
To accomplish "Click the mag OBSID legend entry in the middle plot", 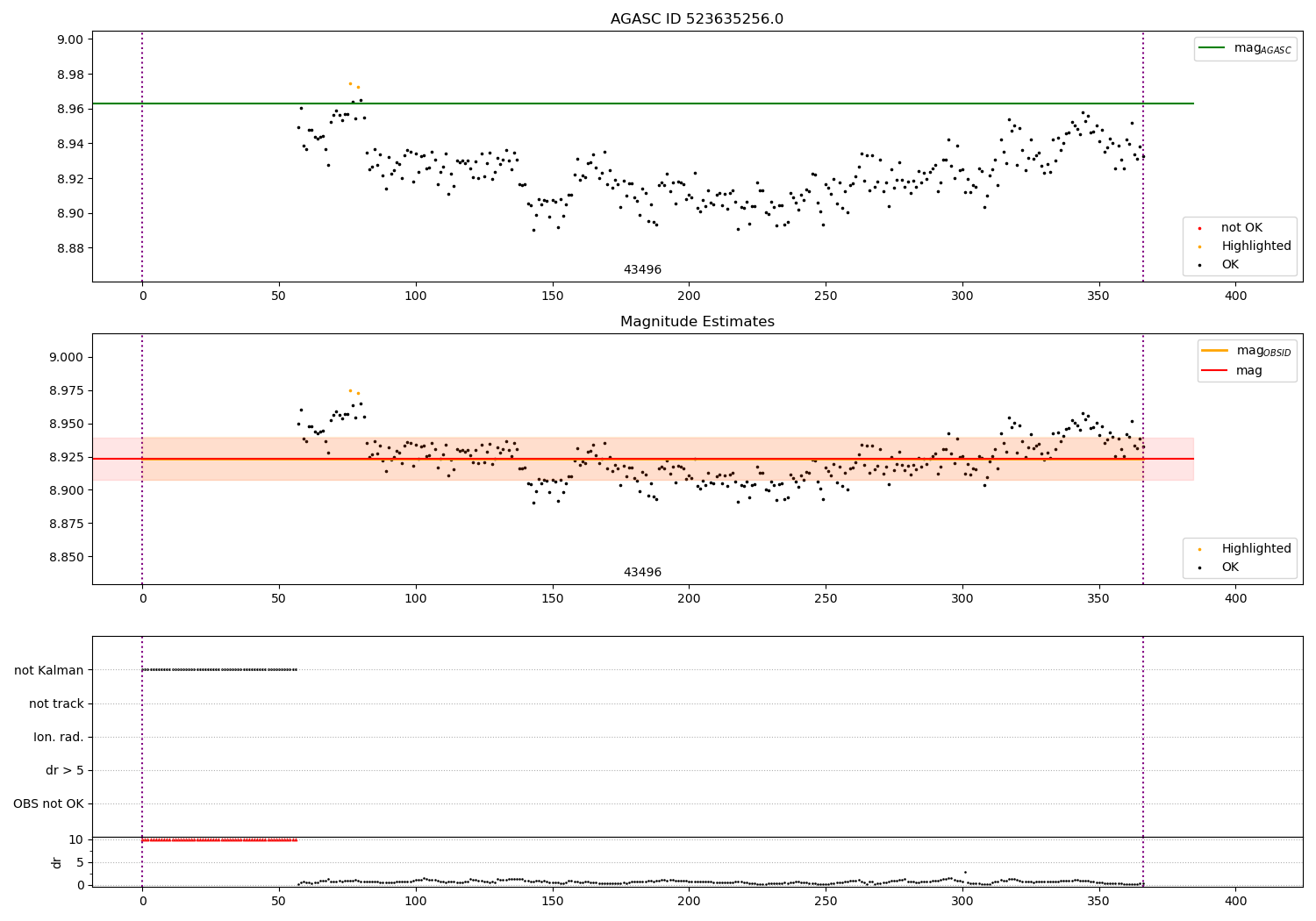I will click(1246, 351).
